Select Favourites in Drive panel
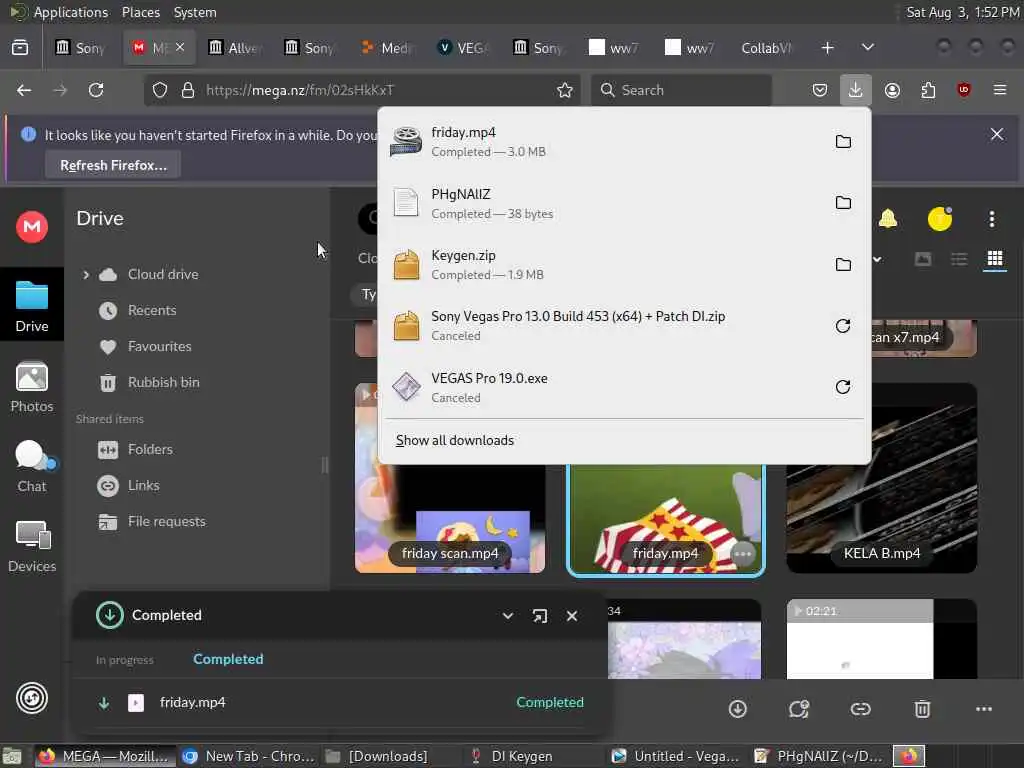The height and width of the screenshot is (768, 1024). point(159,347)
